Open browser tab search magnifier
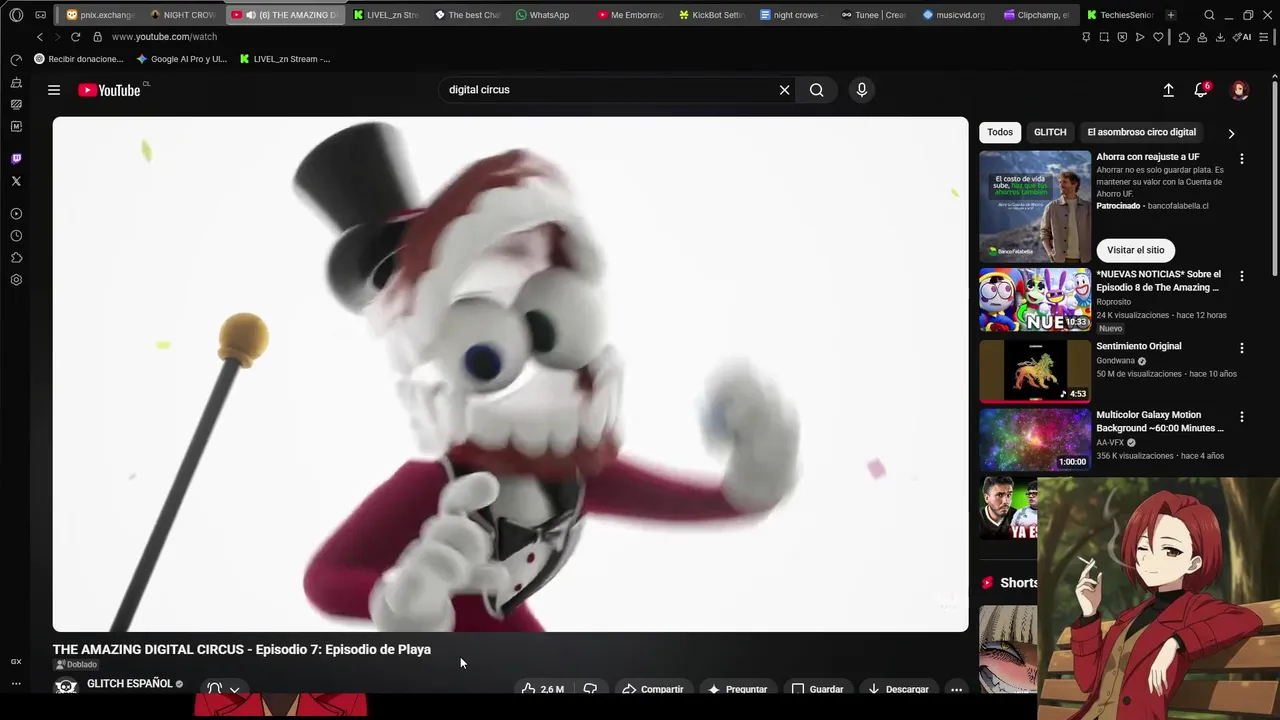Screen dimensions: 1280x720 tap(1209, 15)
